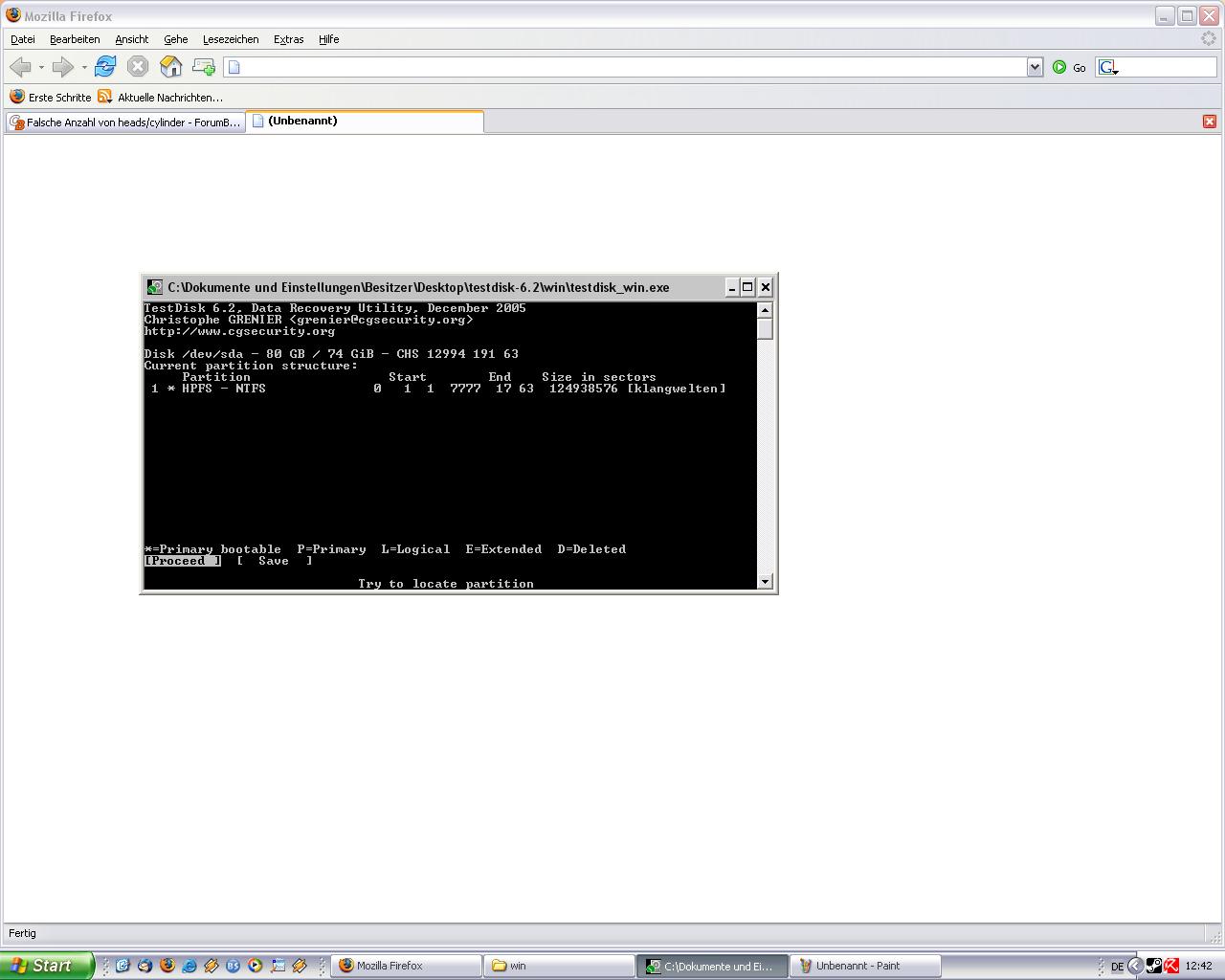Open the Aktuelle Nachrichten live bookmark
This screenshot has height=980, width=1225.
160,97
